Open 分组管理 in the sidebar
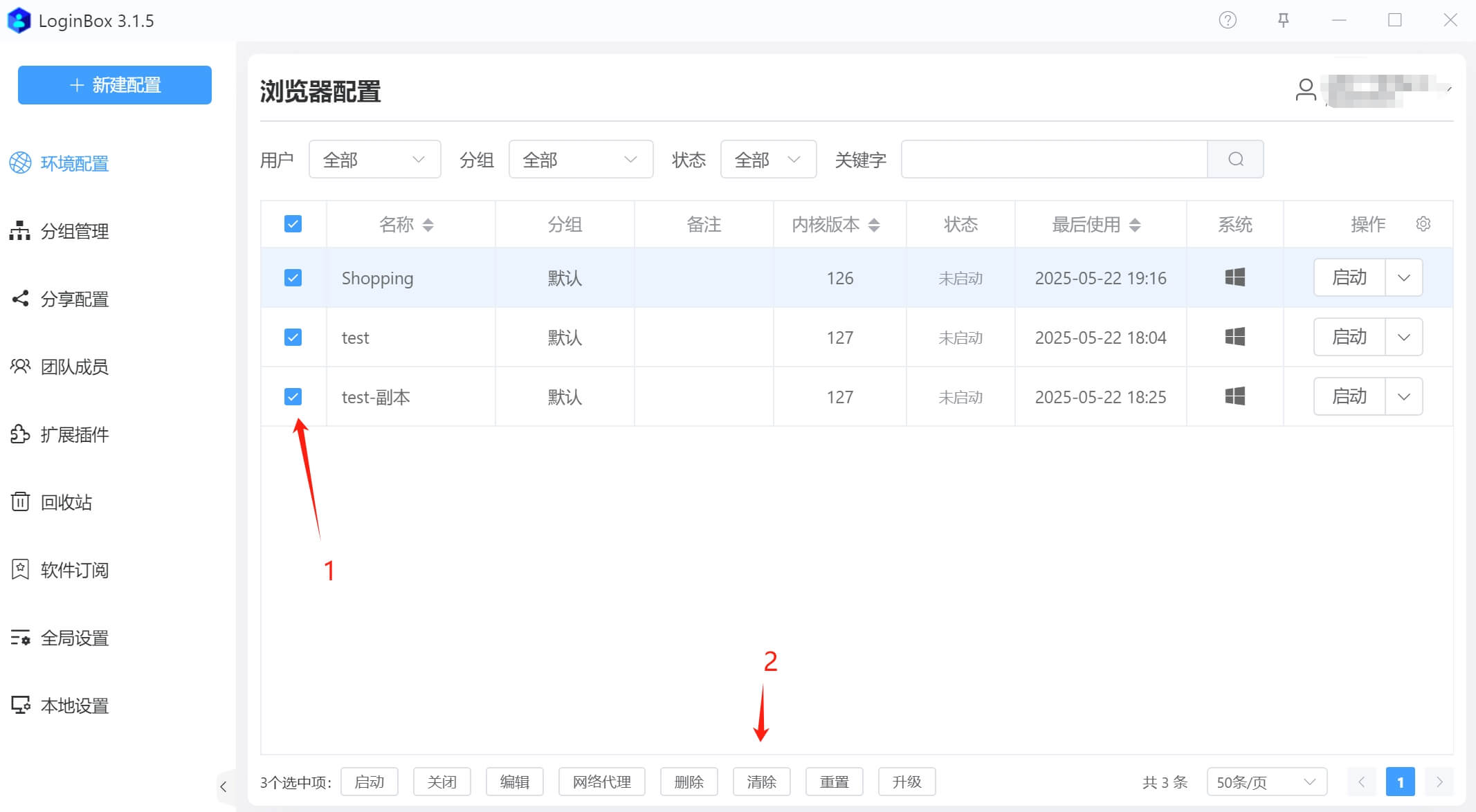Screen dimensions: 1476x812 pyautogui.click(x=74, y=231)
